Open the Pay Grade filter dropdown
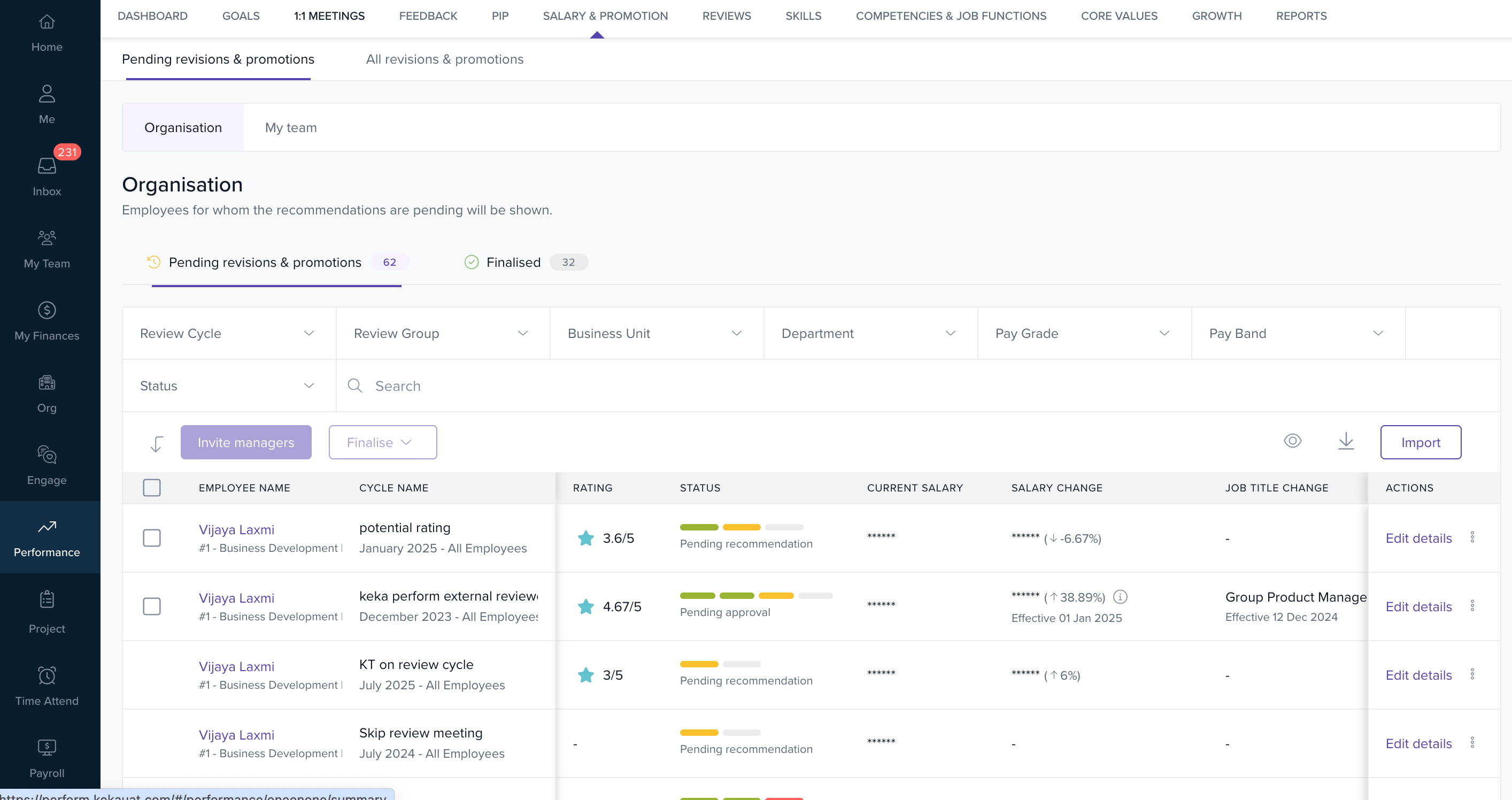The height and width of the screenshot is (800, 1512). [x=1084, y=333]
